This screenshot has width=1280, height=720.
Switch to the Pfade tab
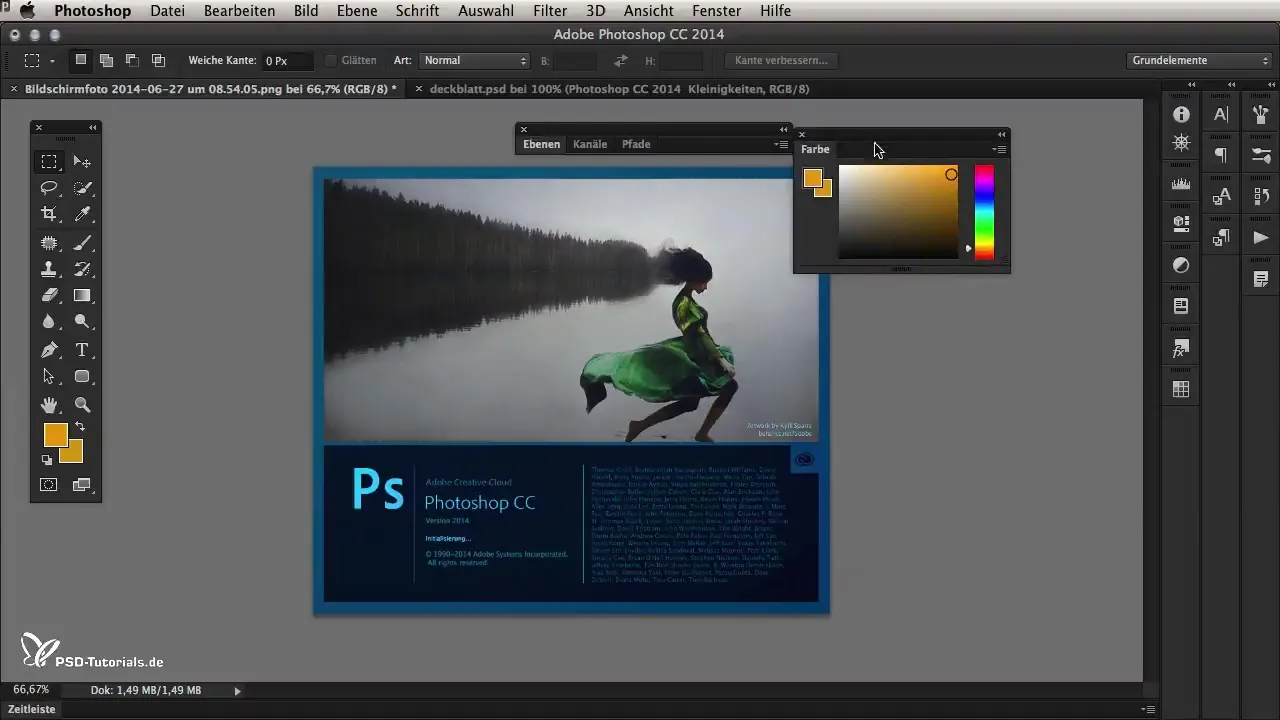click(x=636, y=144)
